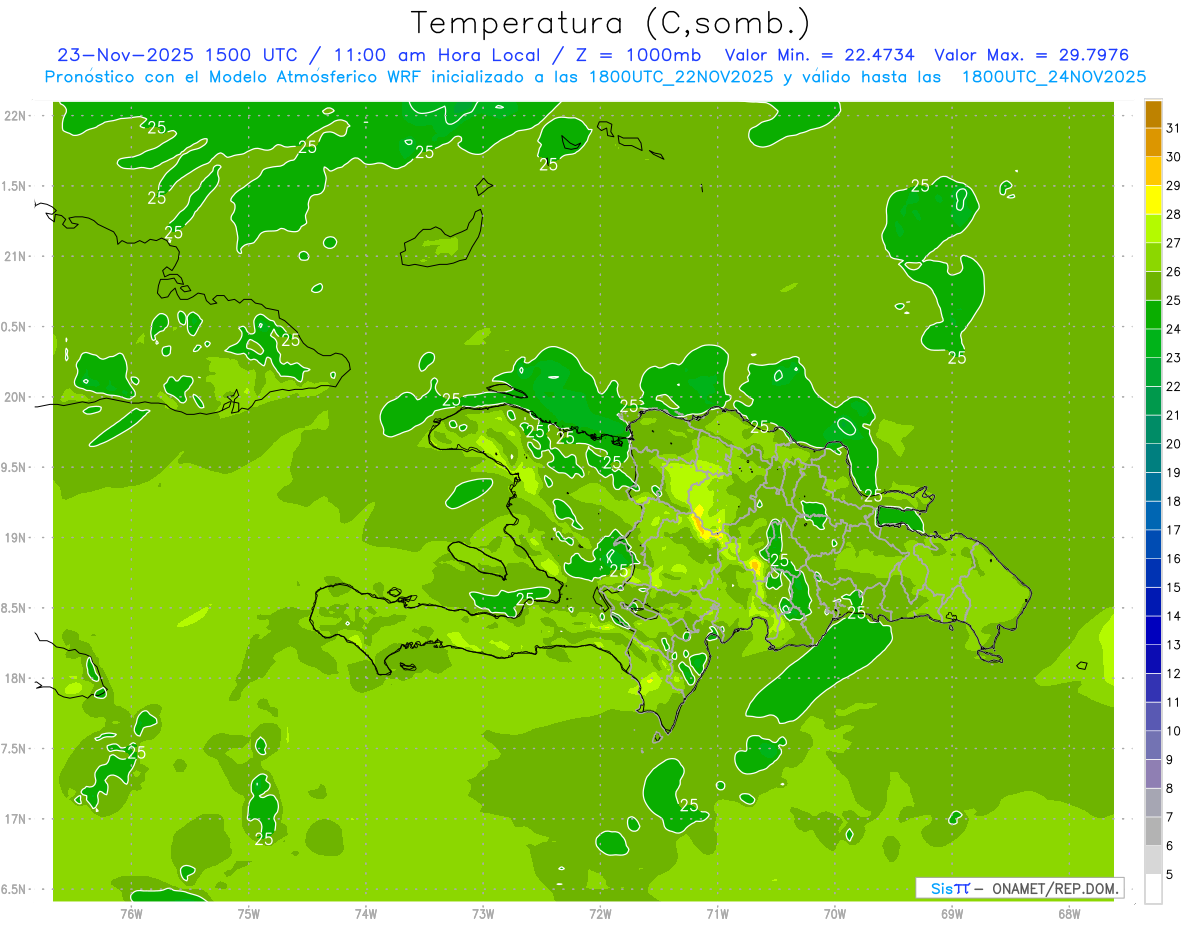This screenshot has width=1200, height=927.
Task: Click the '19N' latitude label
Action: pyautogui.click(x=15, y=538)
